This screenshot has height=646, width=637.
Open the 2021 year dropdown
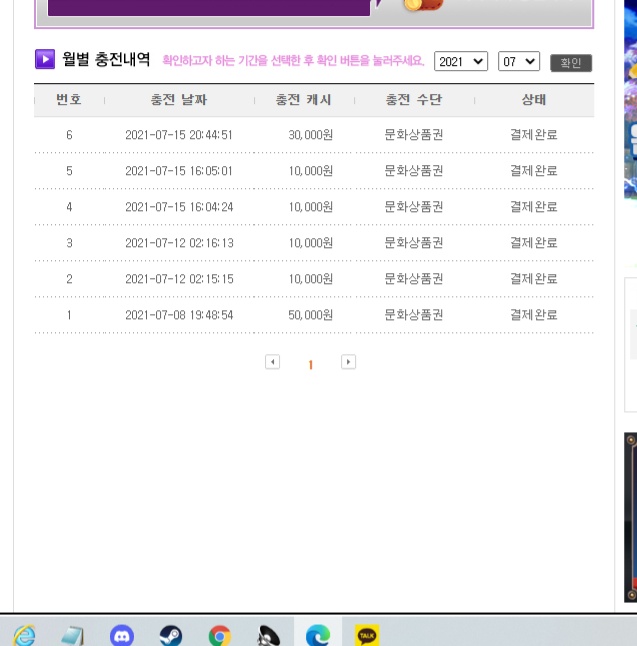461,61
